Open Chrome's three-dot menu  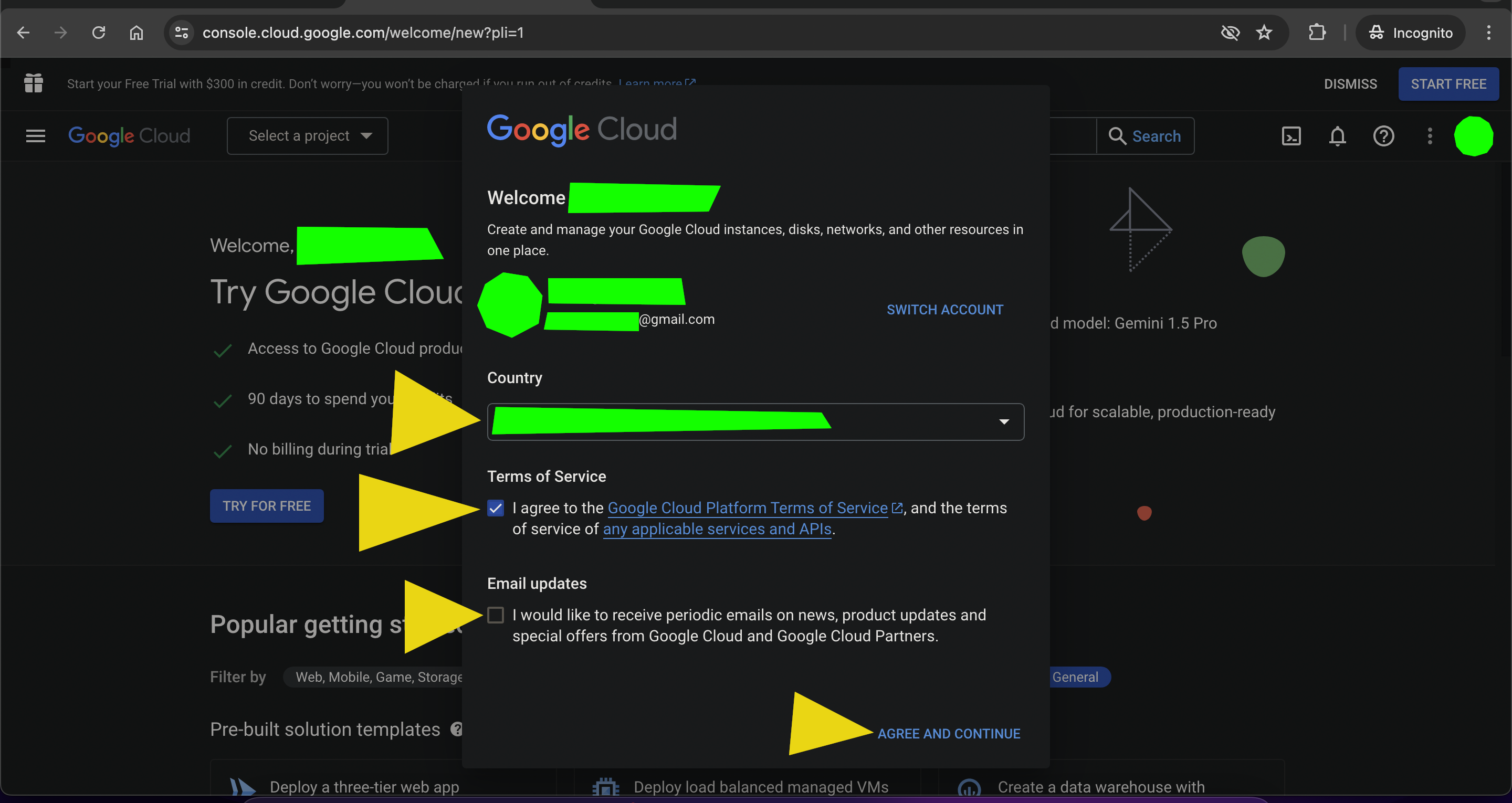(x=1488, y=33)
